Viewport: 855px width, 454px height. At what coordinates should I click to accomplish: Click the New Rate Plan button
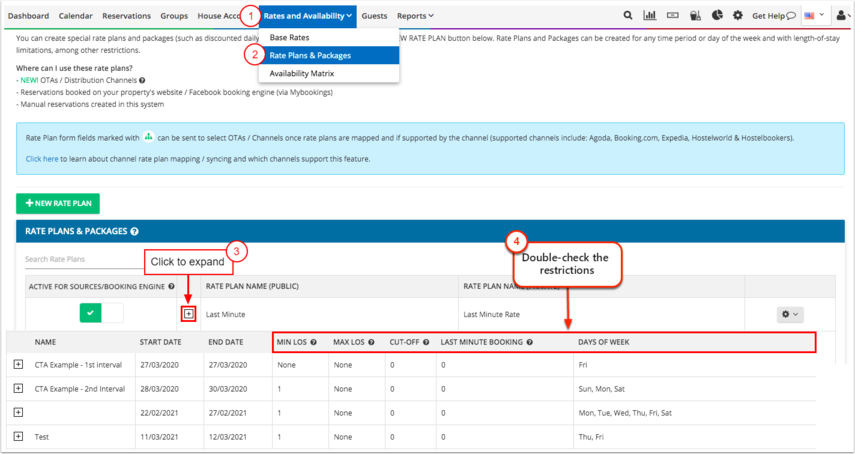point(58,203)
